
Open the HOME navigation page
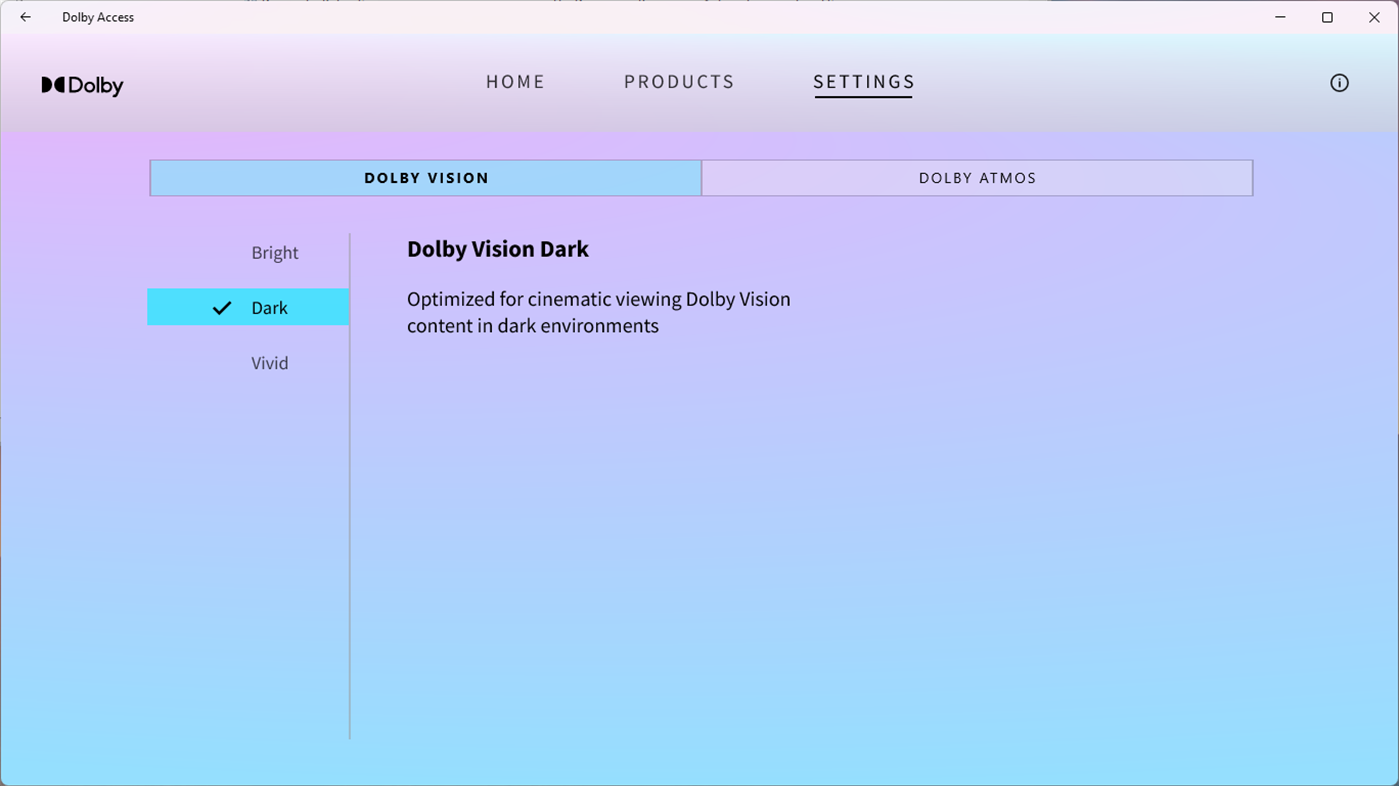515,82
